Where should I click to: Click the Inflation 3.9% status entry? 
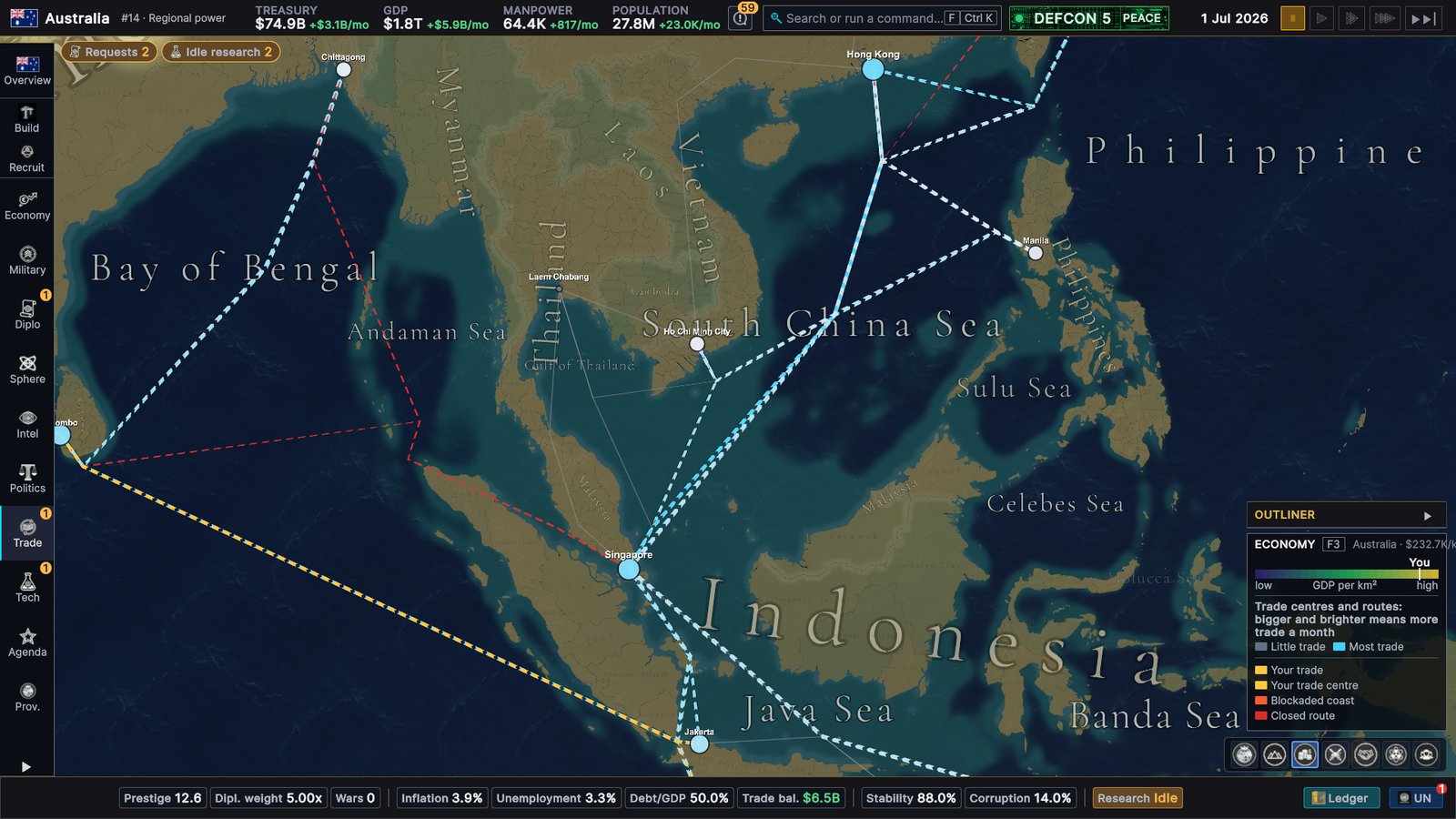click(x=442, y=798)
